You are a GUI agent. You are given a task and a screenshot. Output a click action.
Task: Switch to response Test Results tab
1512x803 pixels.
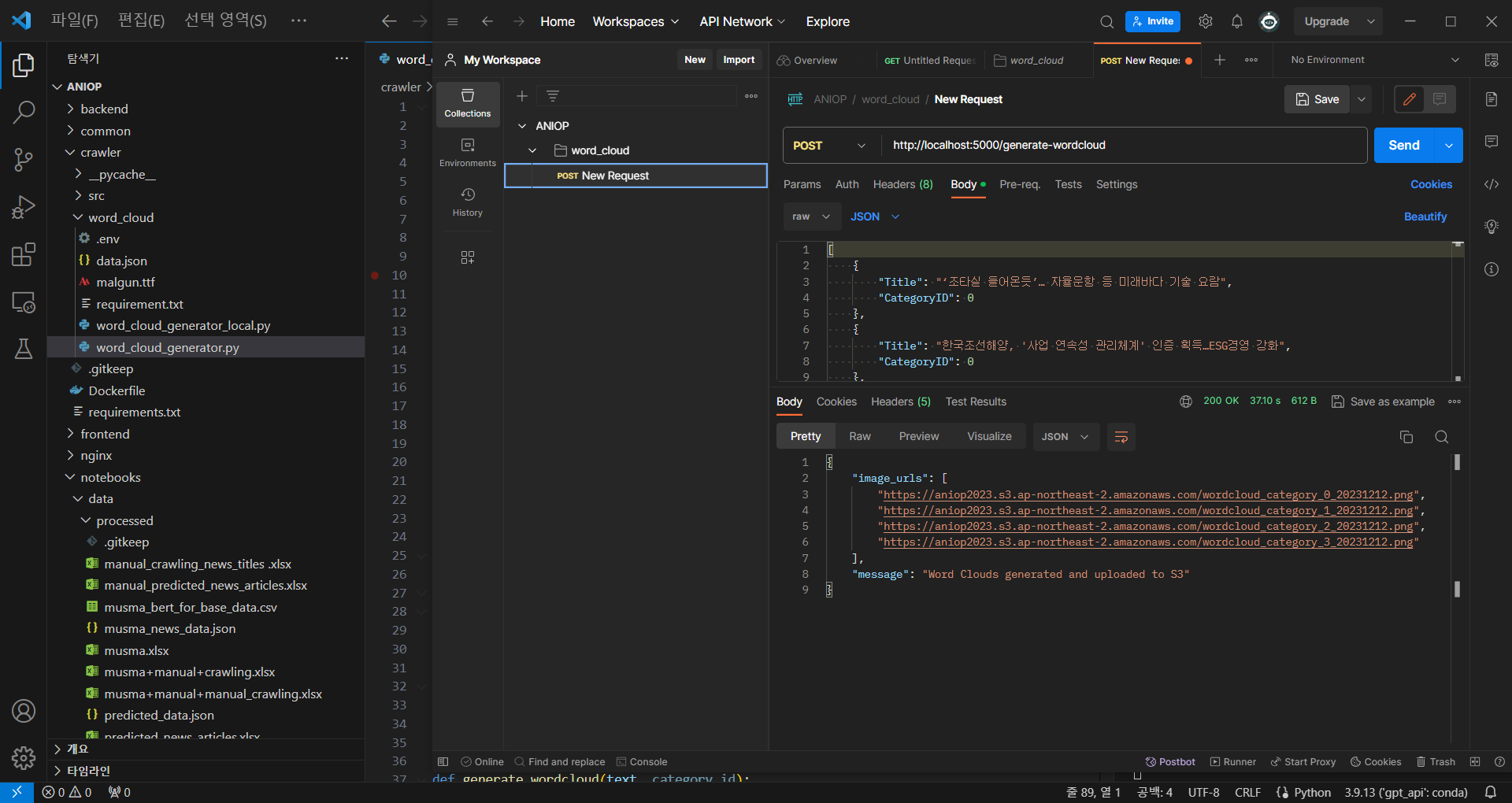(976, 401)
